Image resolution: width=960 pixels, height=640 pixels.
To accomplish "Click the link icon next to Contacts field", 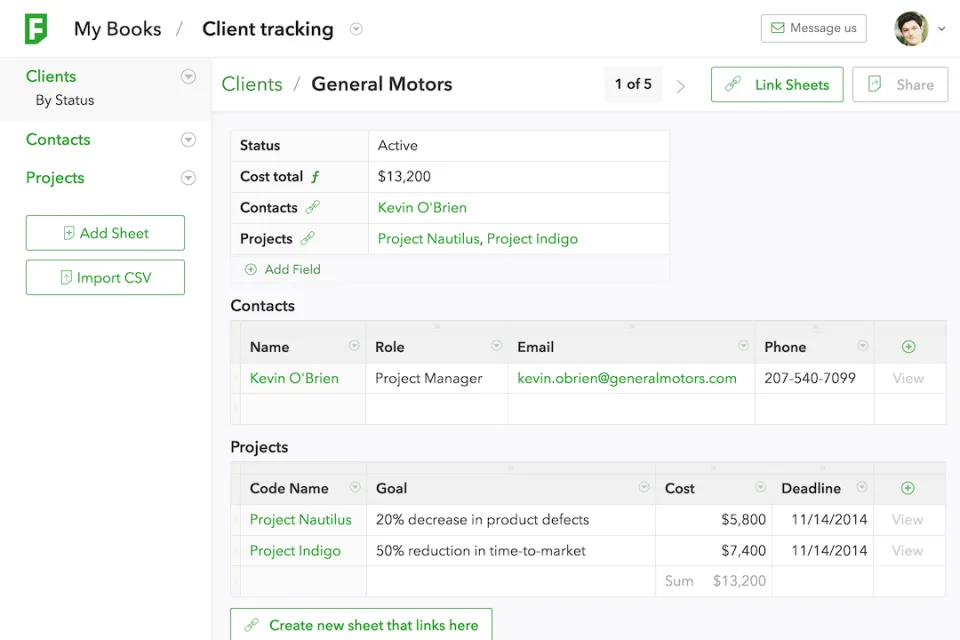I will click(313, 207).
